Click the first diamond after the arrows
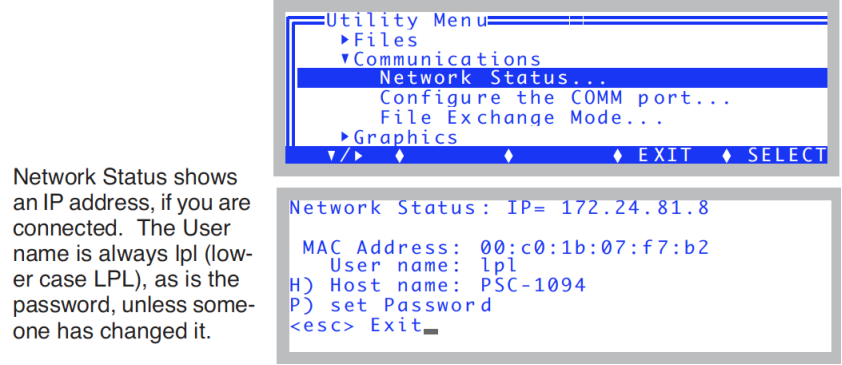This screenshot has height=365, width=842. (x=399, y=156)
